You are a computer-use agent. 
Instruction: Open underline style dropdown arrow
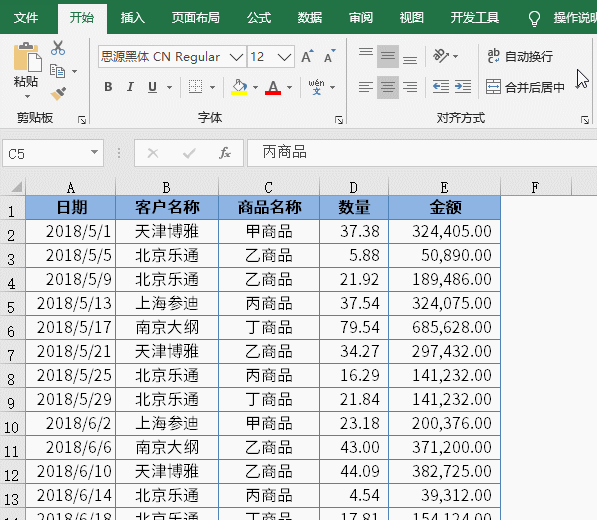(x=169, y=88)
